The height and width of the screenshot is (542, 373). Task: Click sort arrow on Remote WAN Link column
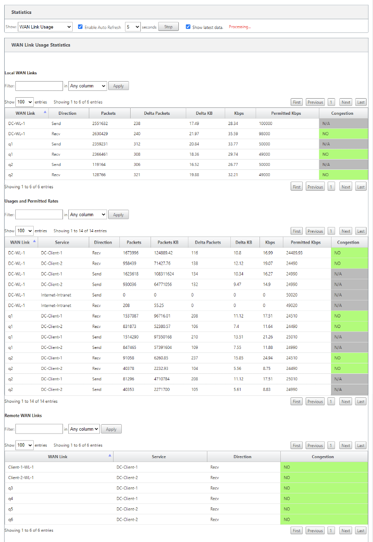point(110,456)
